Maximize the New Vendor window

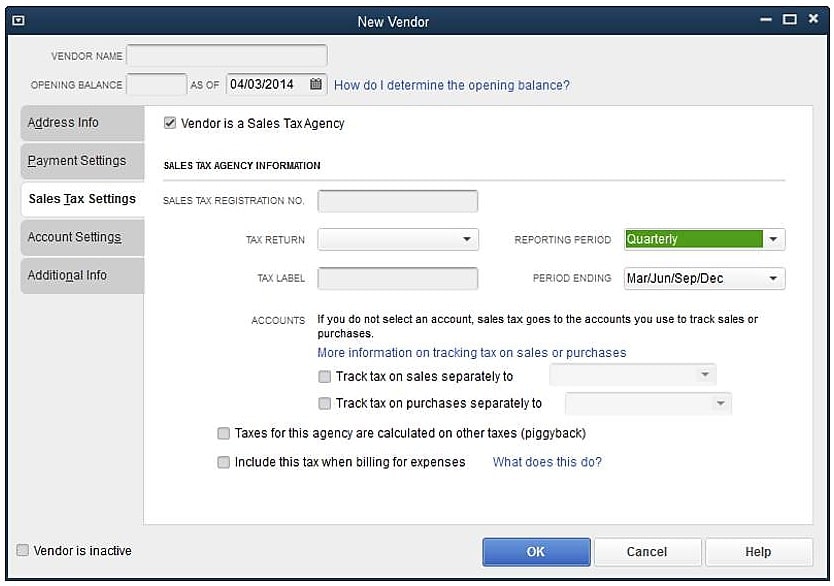click(x=790, y=20)
